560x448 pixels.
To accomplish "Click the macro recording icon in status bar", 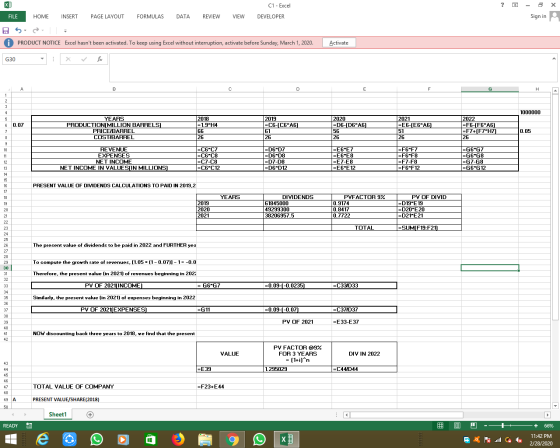I will tap(29, 425).
